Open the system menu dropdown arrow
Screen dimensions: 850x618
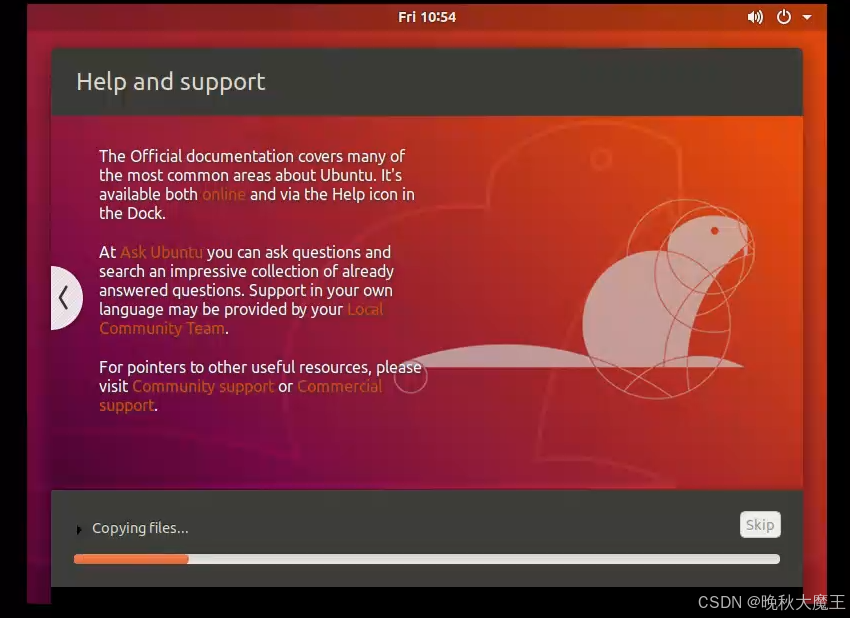tap(807, 17)
